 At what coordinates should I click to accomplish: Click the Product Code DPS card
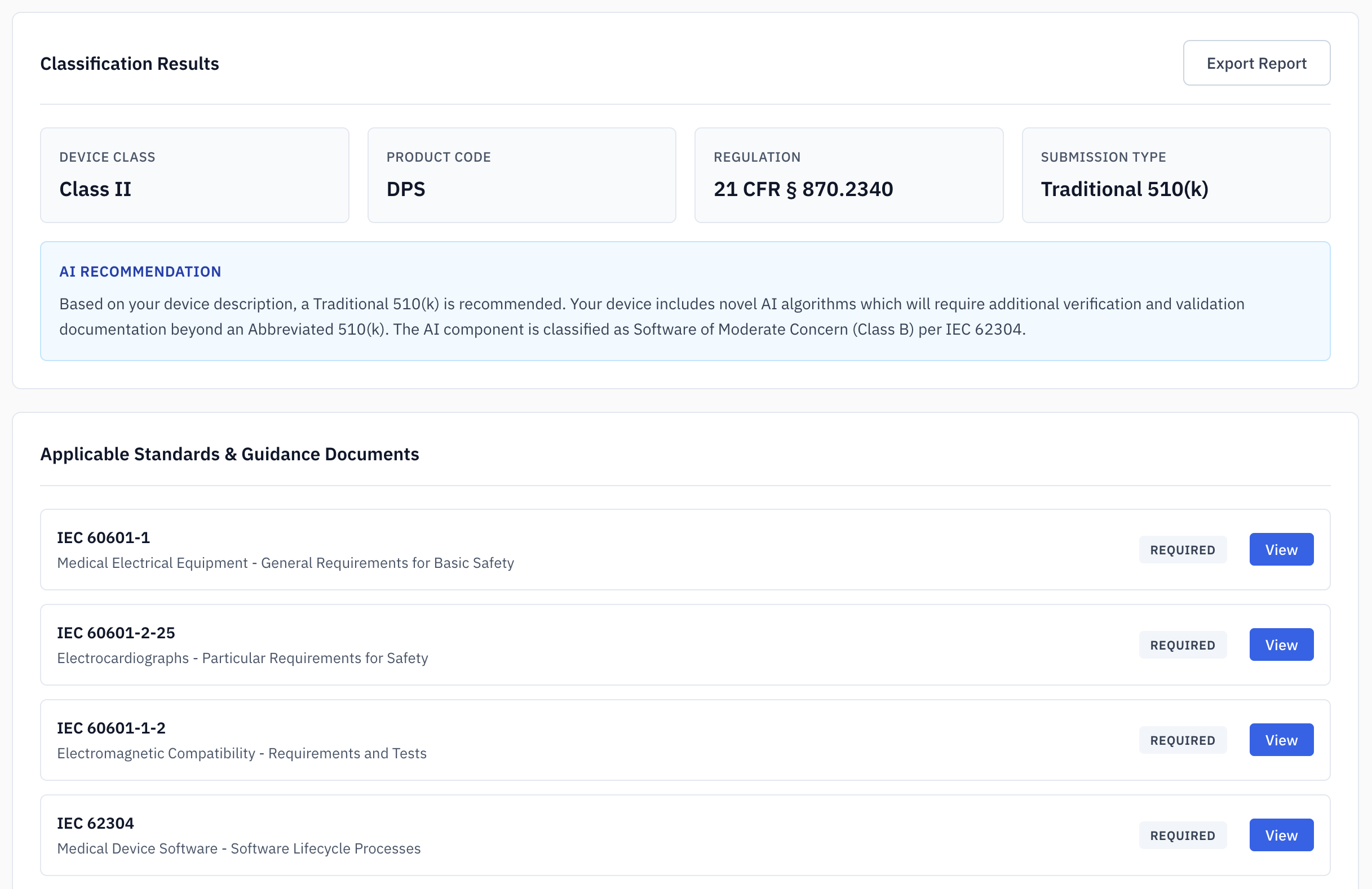[521, 175]
